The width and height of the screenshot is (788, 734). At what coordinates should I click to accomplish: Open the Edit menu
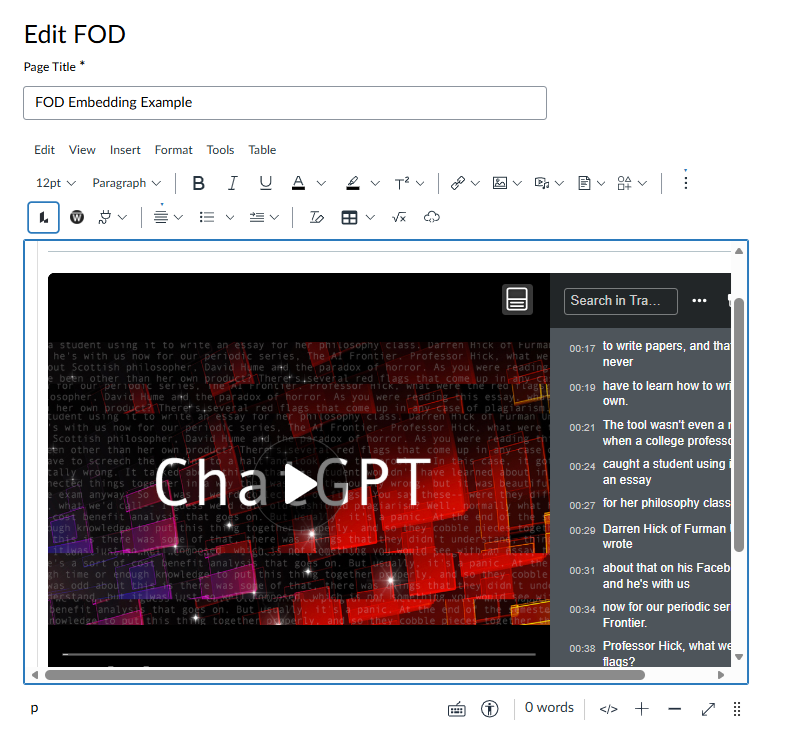pyautogui.click(x=44, y=150)
